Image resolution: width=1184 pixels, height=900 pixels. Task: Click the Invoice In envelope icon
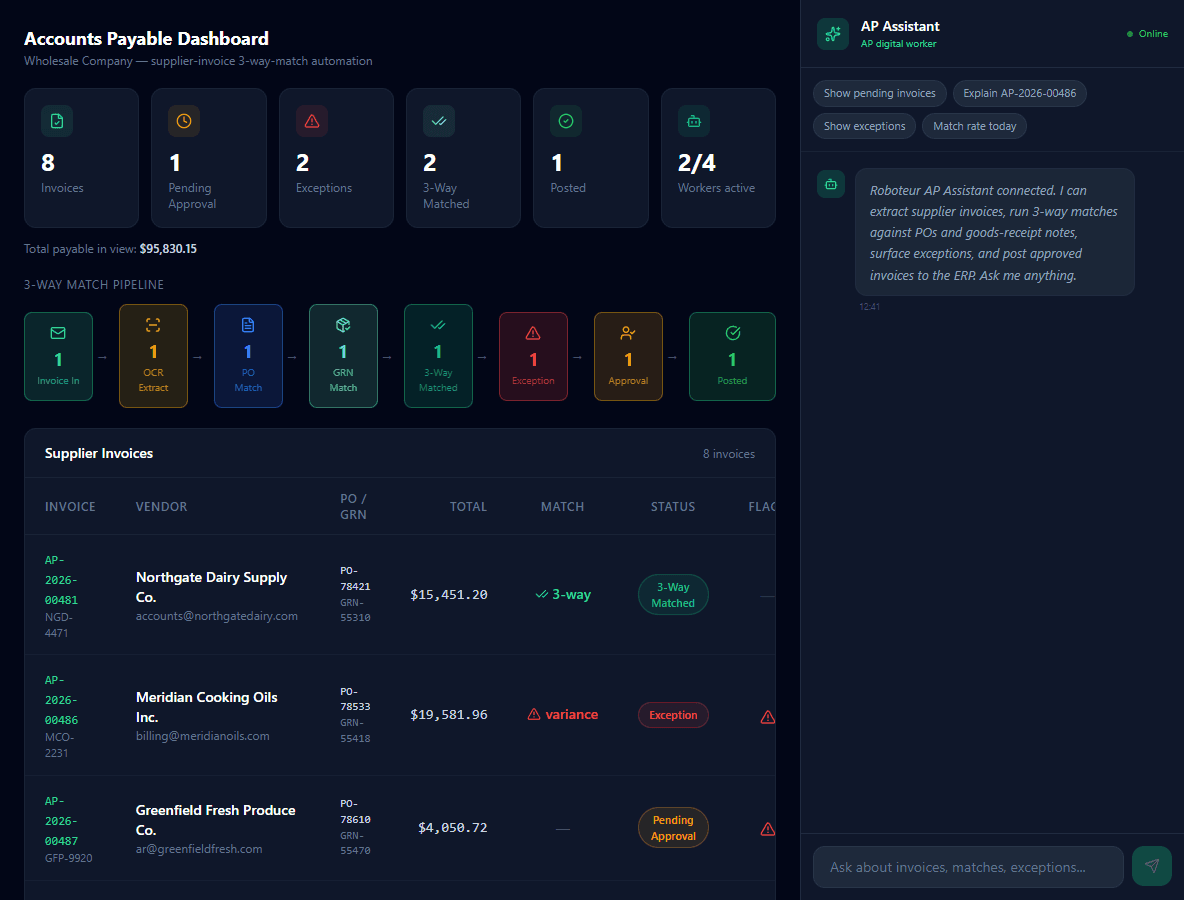pyautogui.click(x=58, y=333)
